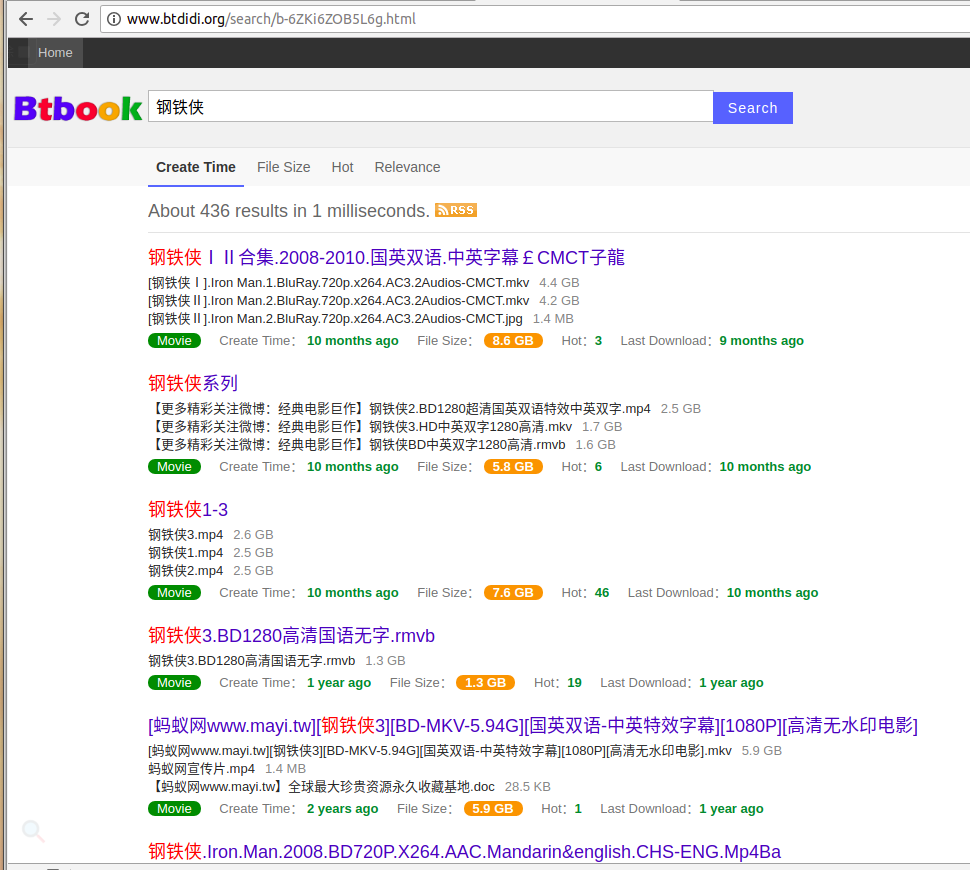Click the 全球最大珍贵资源永久收藏基地.doc file row
The width and height of the screenshot is (970, 870).
pyautogui.click(x=350, y=786)
